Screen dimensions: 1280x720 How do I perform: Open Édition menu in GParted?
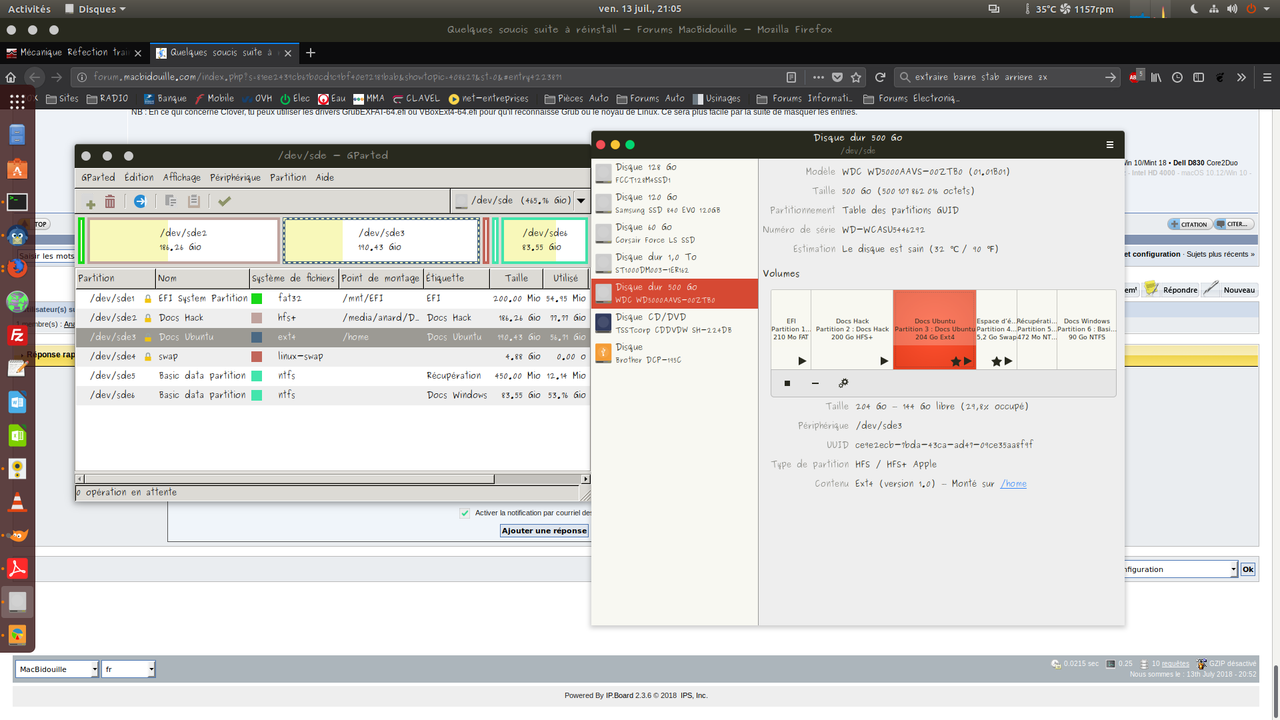(x=139, y=177)
